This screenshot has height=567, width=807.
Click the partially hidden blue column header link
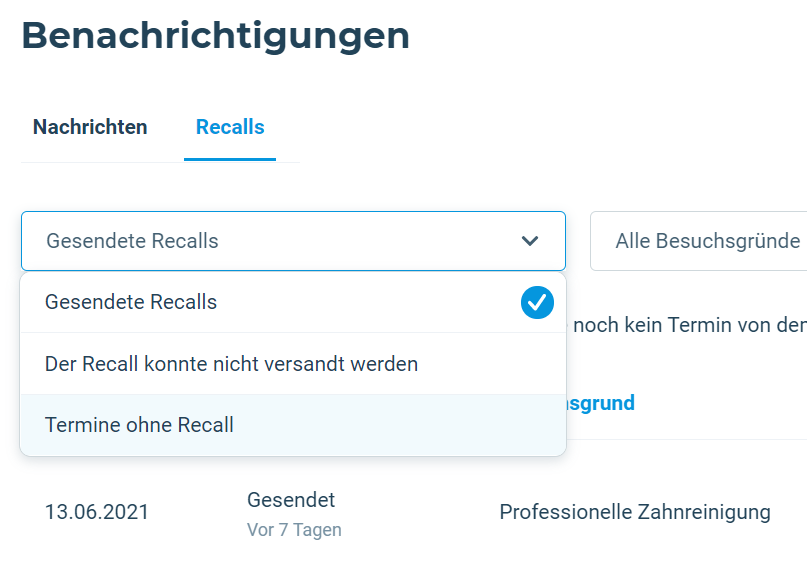601,403
